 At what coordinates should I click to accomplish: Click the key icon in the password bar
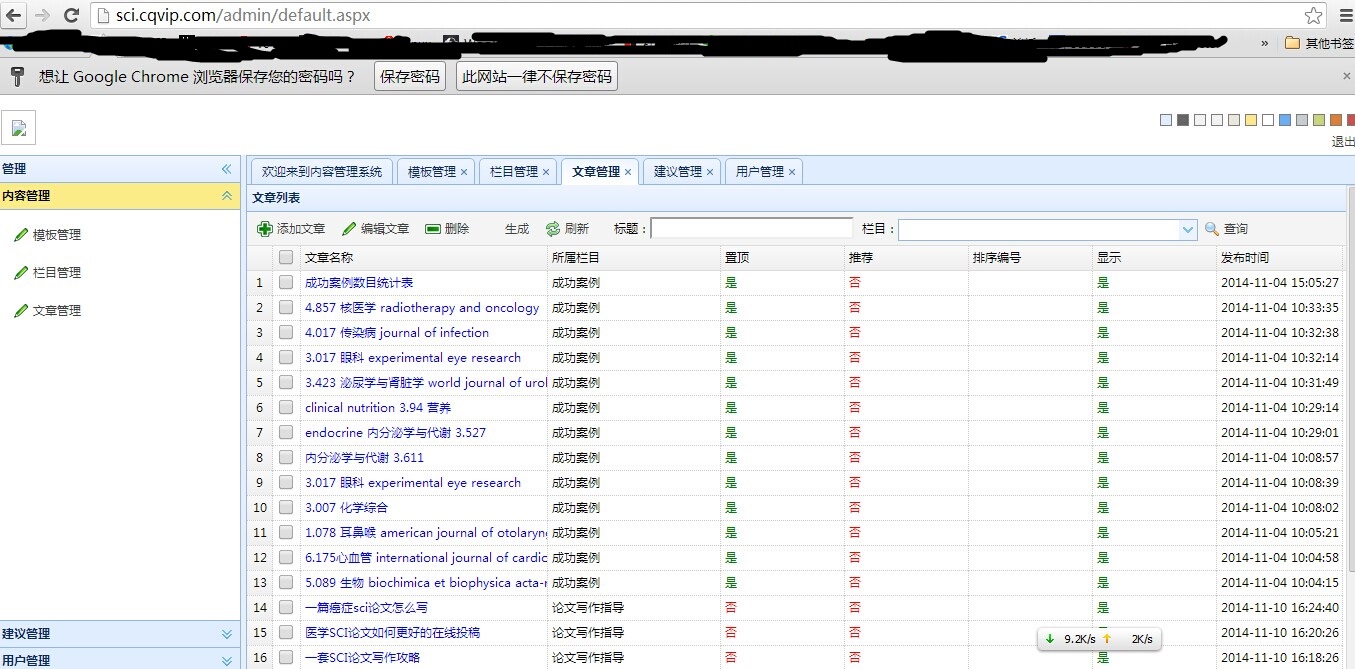[x=17, y=76]
